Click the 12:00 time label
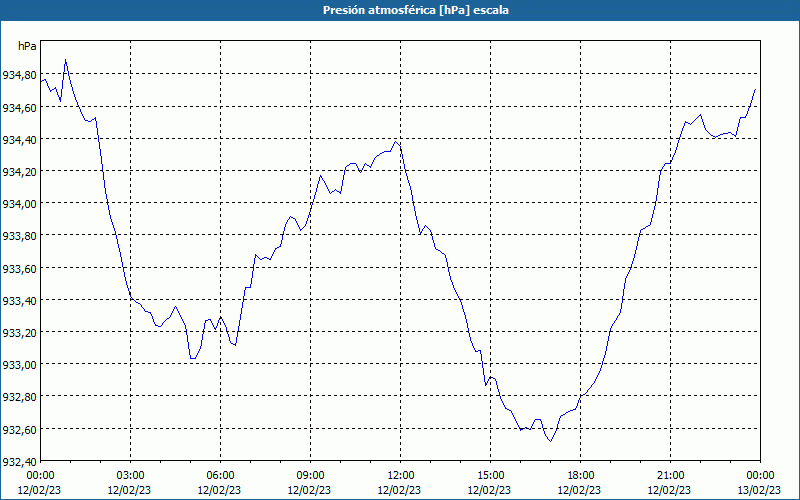The image size is (800, 500). click(x=401, y=476)
